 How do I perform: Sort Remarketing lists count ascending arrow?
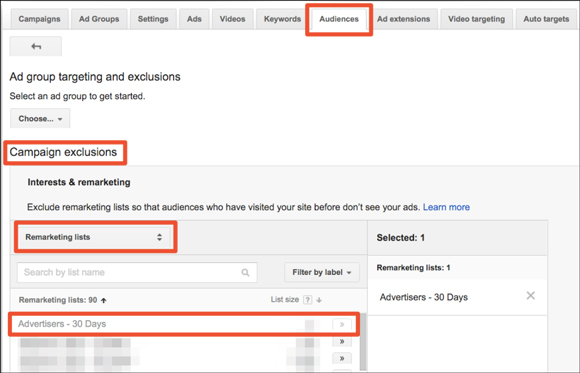pyautogui.click(x=104, y=300)
